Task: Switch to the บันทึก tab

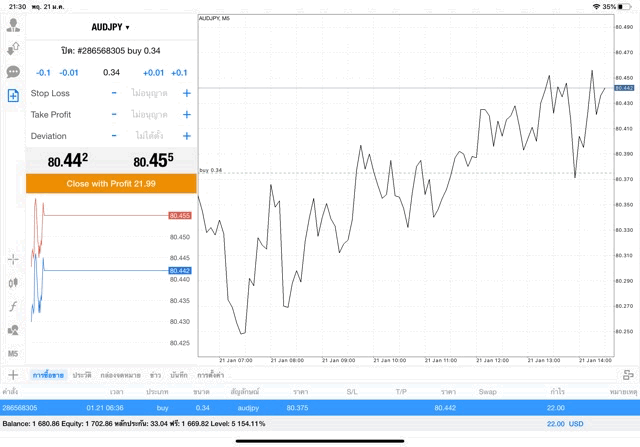Action: (x=179, y=375)
